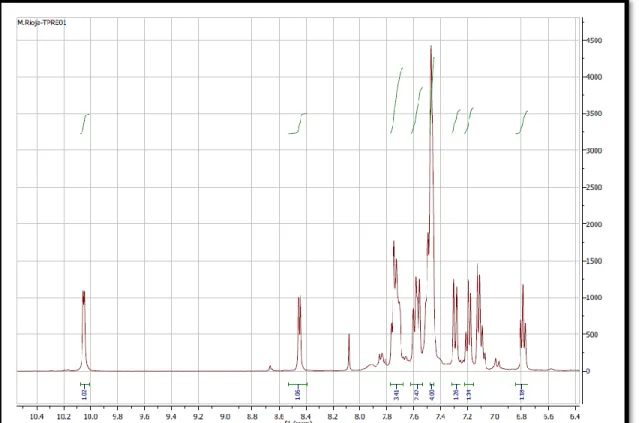The height and width of the screenshot is (423, 639).
Task: Click the 4500 label on intensity axis
Action: 594,40
